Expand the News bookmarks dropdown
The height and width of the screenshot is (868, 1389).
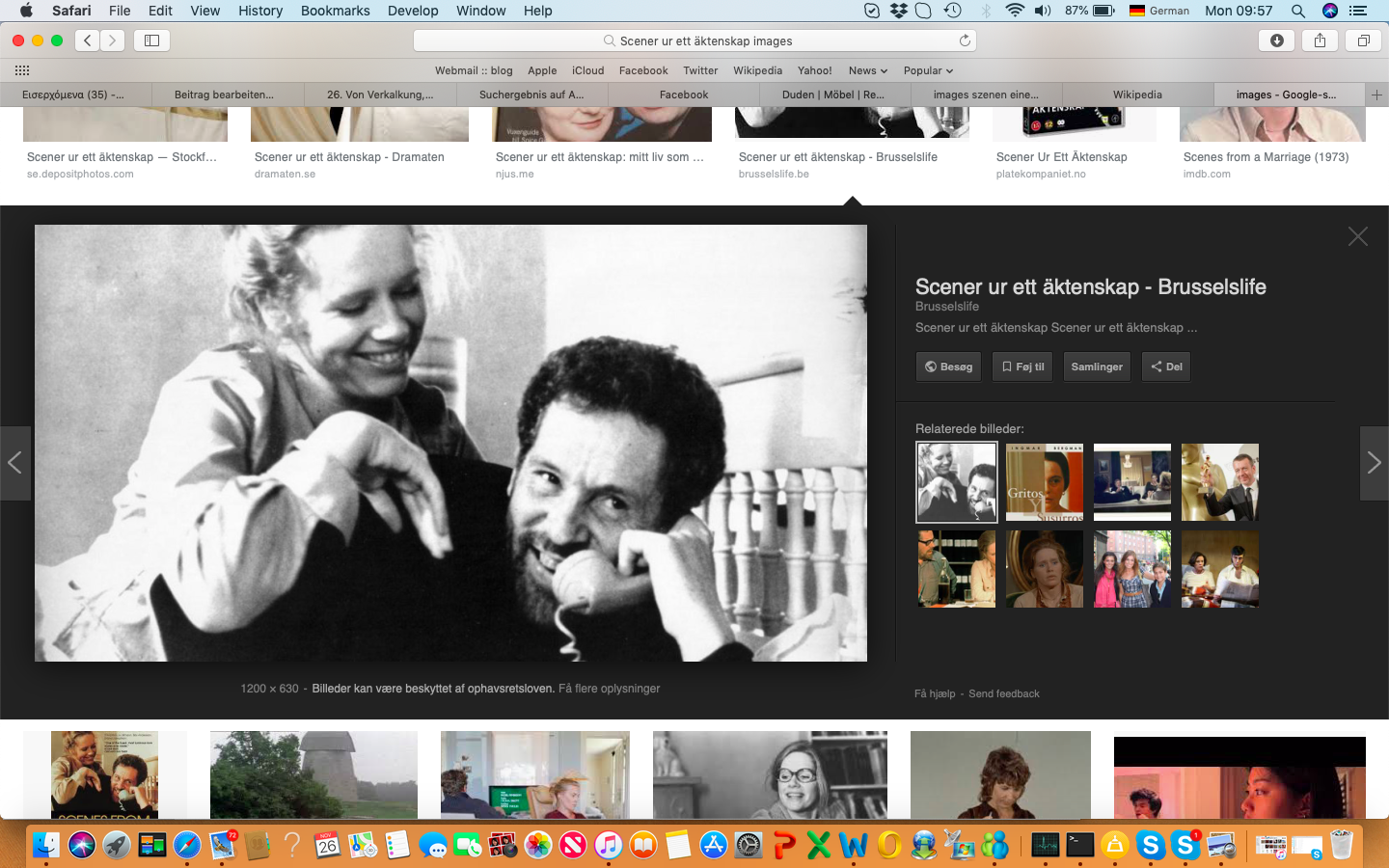pyautogui.click(x=868, y=70)
